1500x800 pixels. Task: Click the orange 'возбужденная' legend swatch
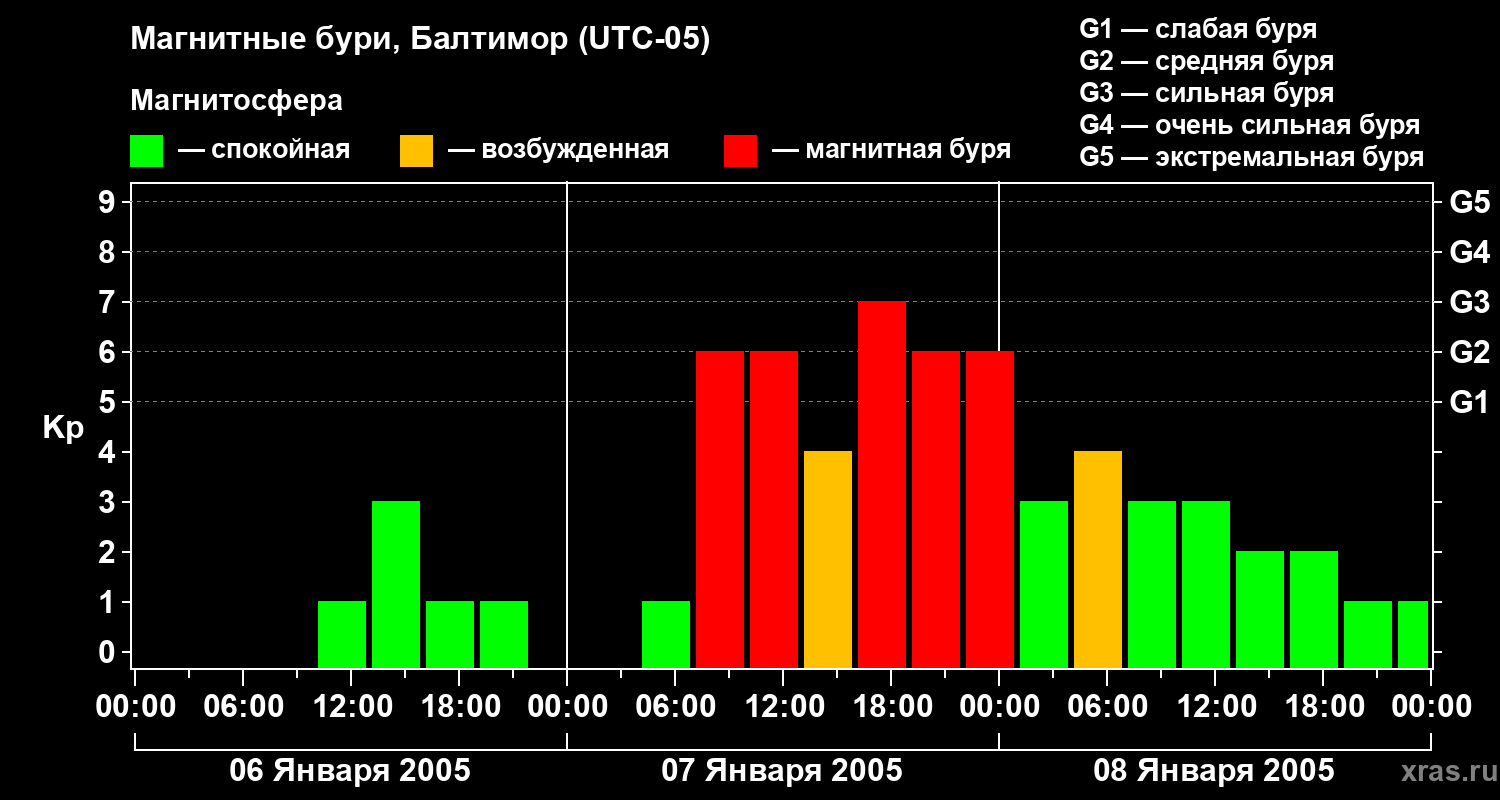click(417, 151)
